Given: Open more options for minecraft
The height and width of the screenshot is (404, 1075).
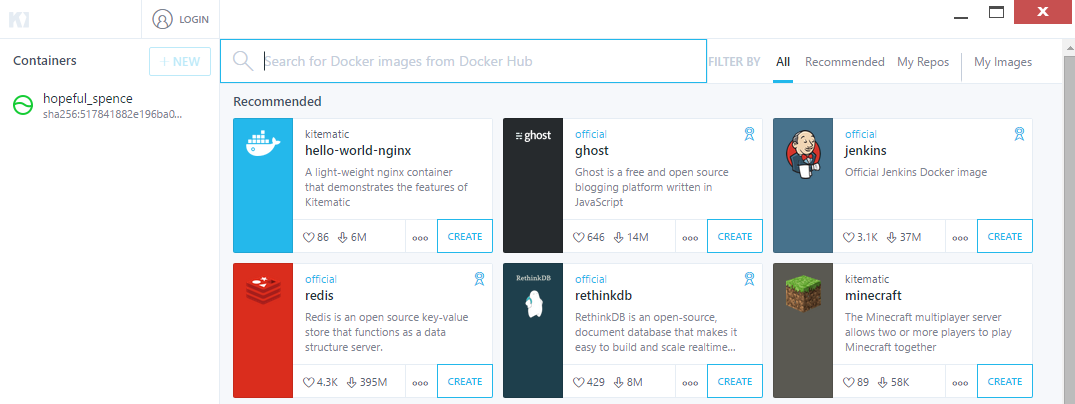Looking at the screenshot, I should click(961, 382).
